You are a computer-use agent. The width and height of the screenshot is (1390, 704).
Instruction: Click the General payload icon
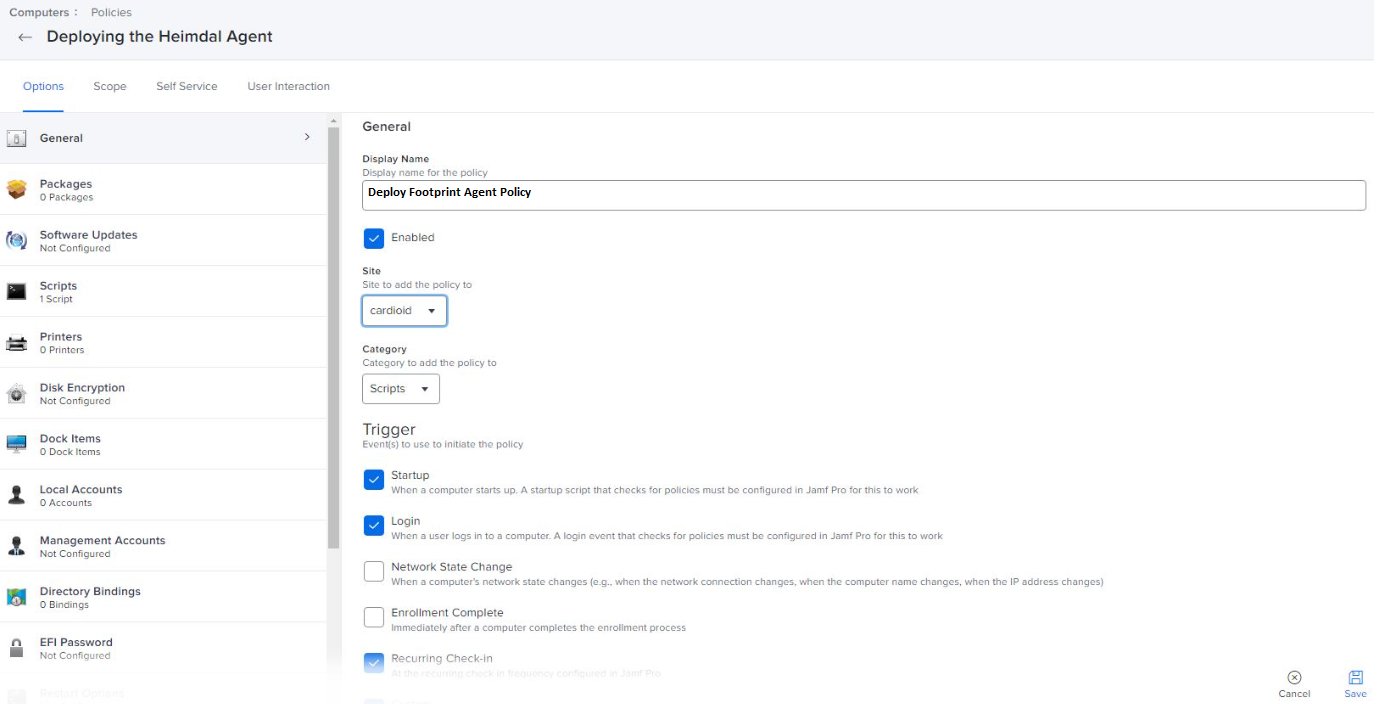(x=17, y=139)
